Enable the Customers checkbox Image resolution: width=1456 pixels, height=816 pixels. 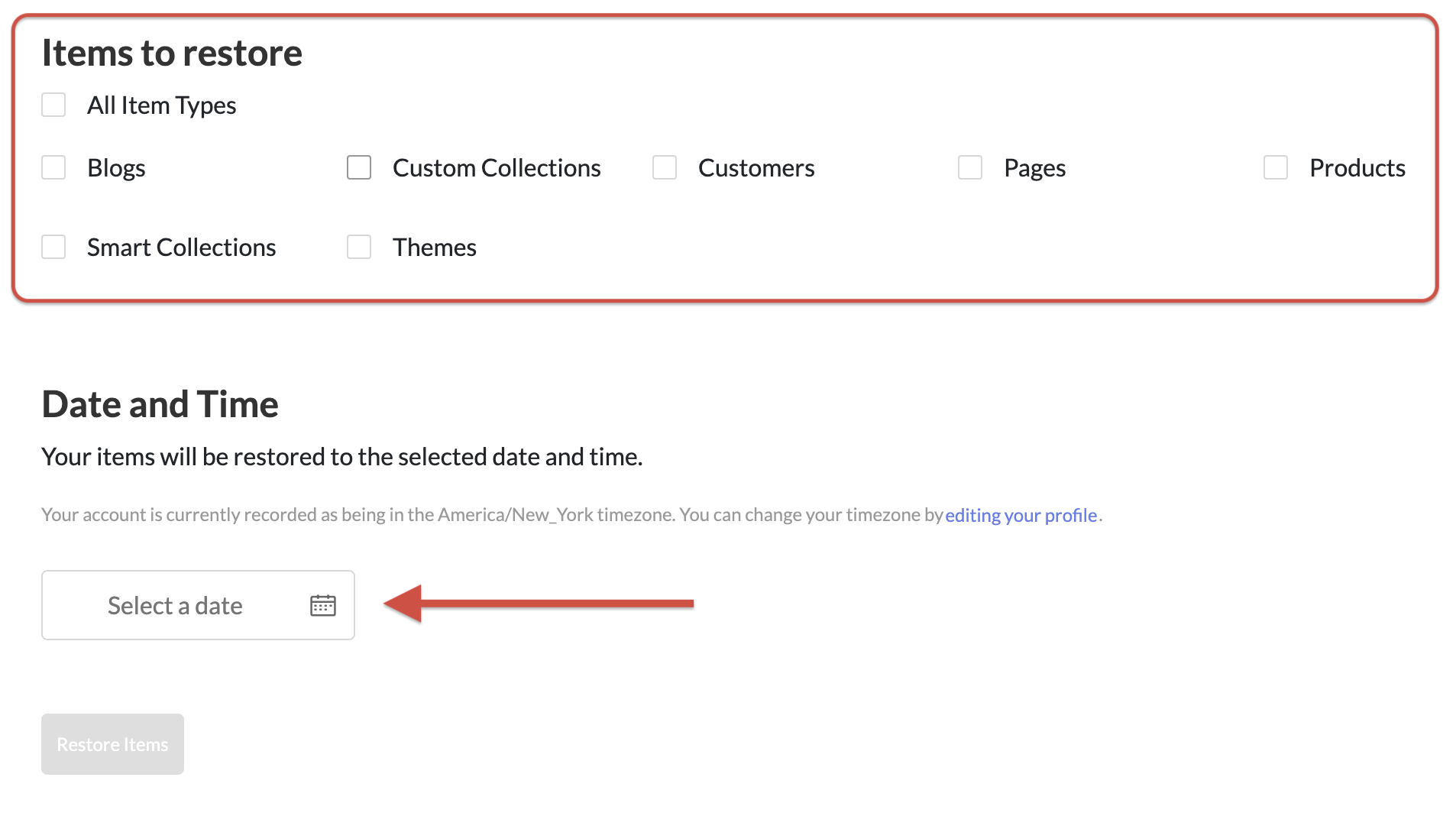click(664, 167)
